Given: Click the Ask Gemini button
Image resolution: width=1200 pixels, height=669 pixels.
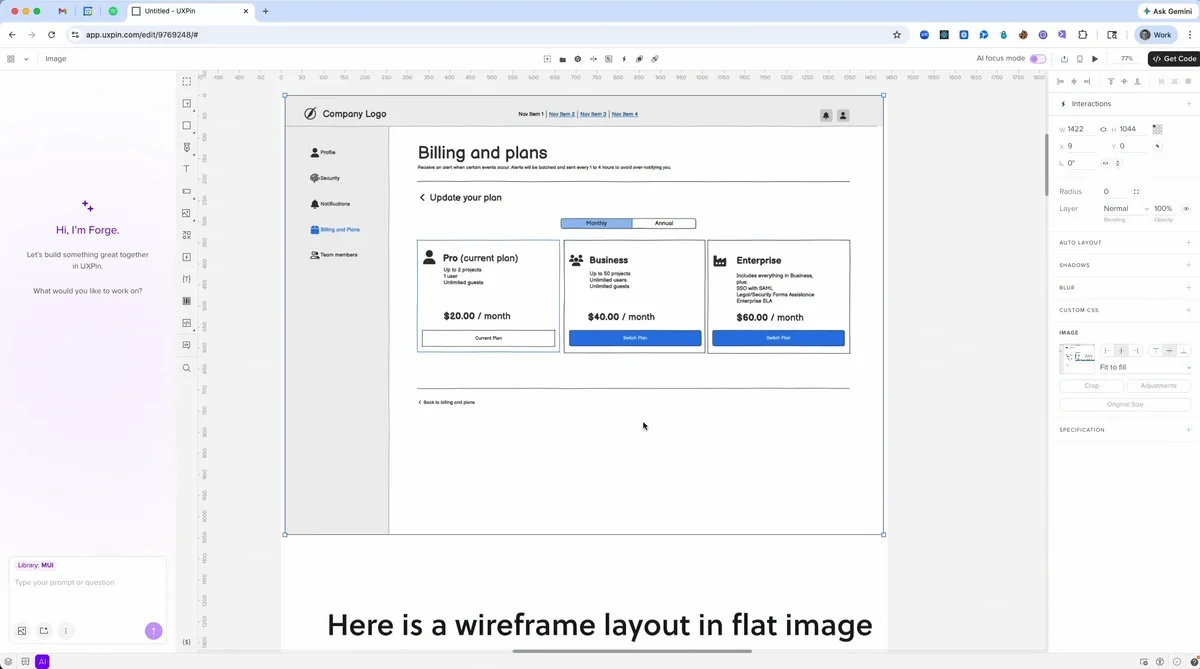Looking at the screenshot, I should click(x=1168, y=11).
